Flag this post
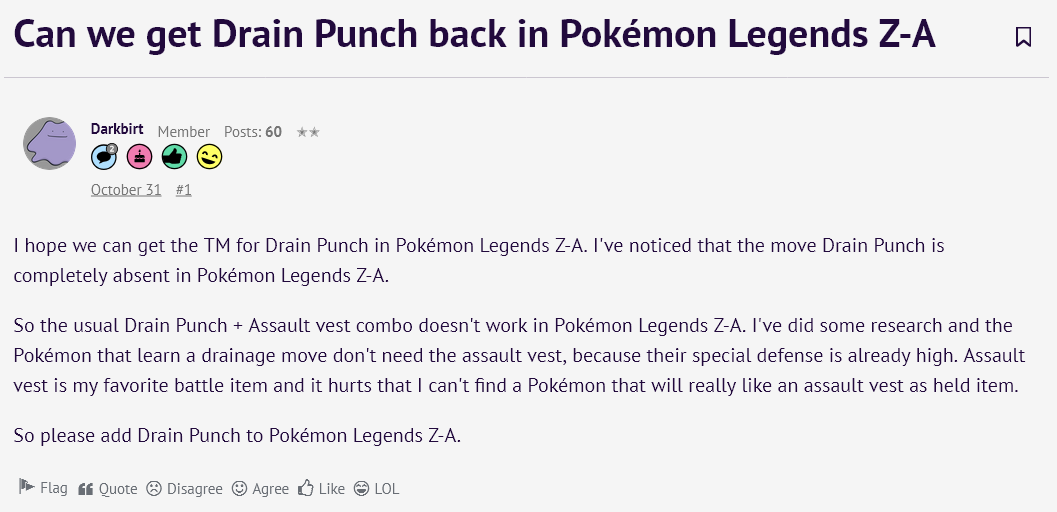Viewport: 1057px width, 512px height. [x=44, y=488]
